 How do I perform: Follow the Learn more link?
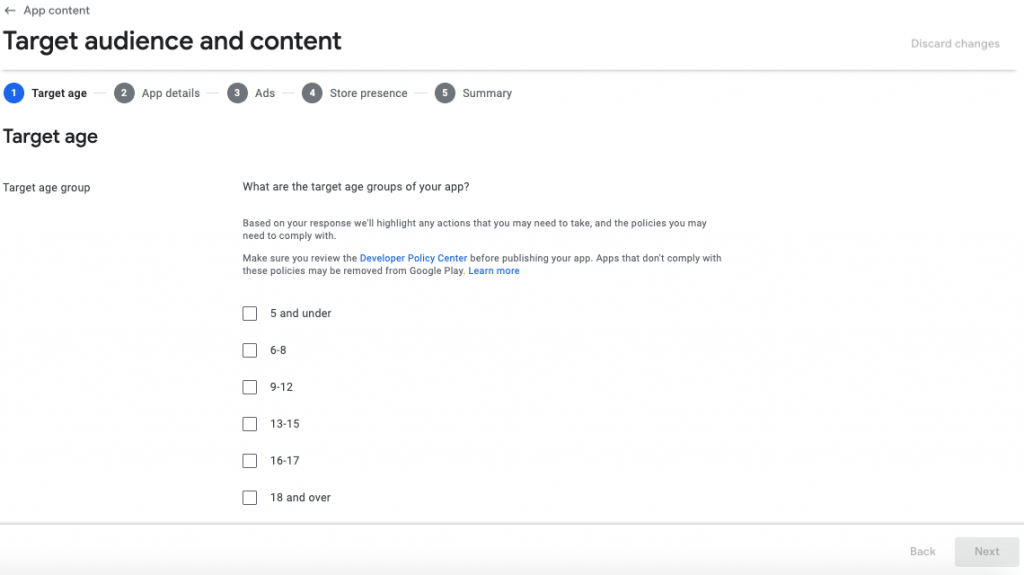(494, 271)
